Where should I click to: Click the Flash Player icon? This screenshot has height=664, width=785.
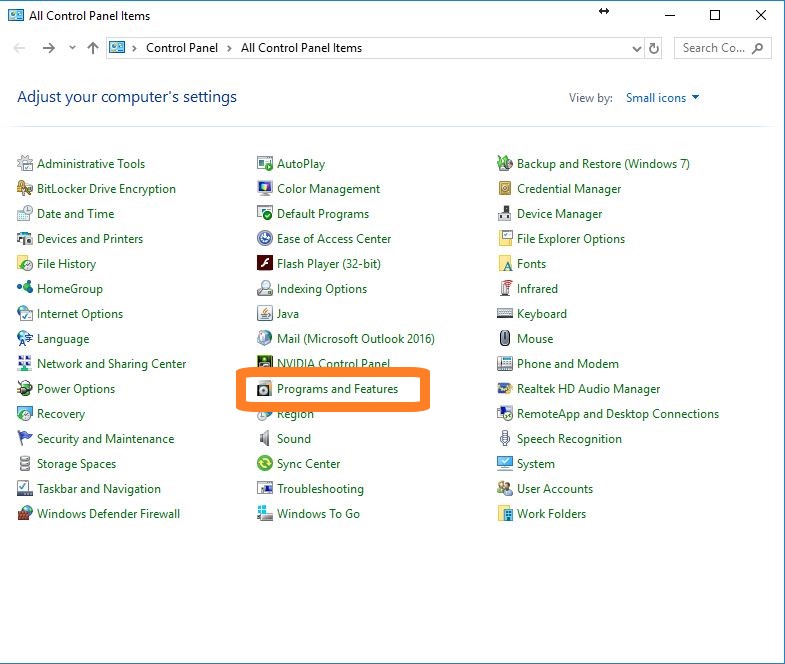(x=265, y=263)
